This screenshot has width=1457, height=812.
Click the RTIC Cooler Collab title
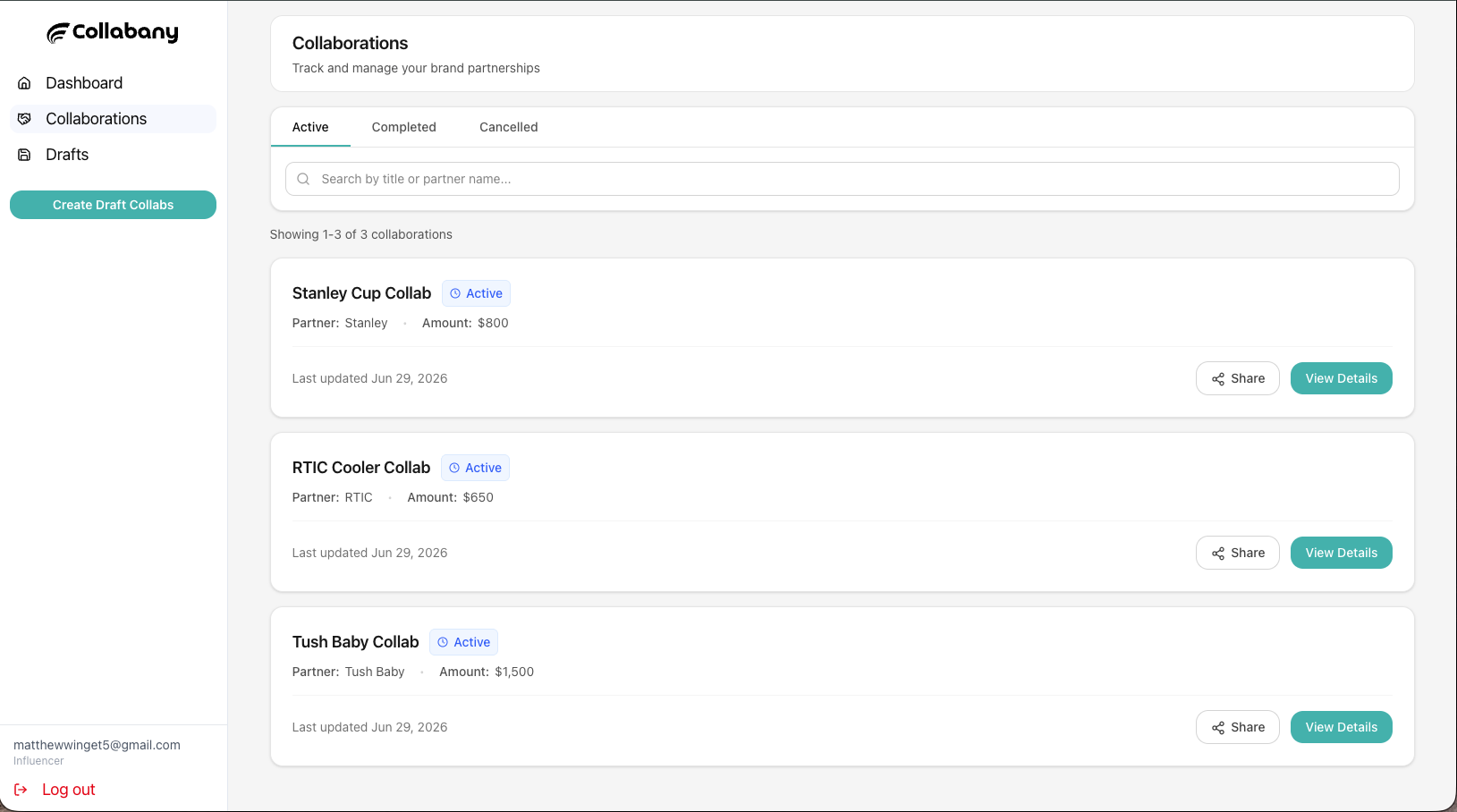tap(361, 468)
